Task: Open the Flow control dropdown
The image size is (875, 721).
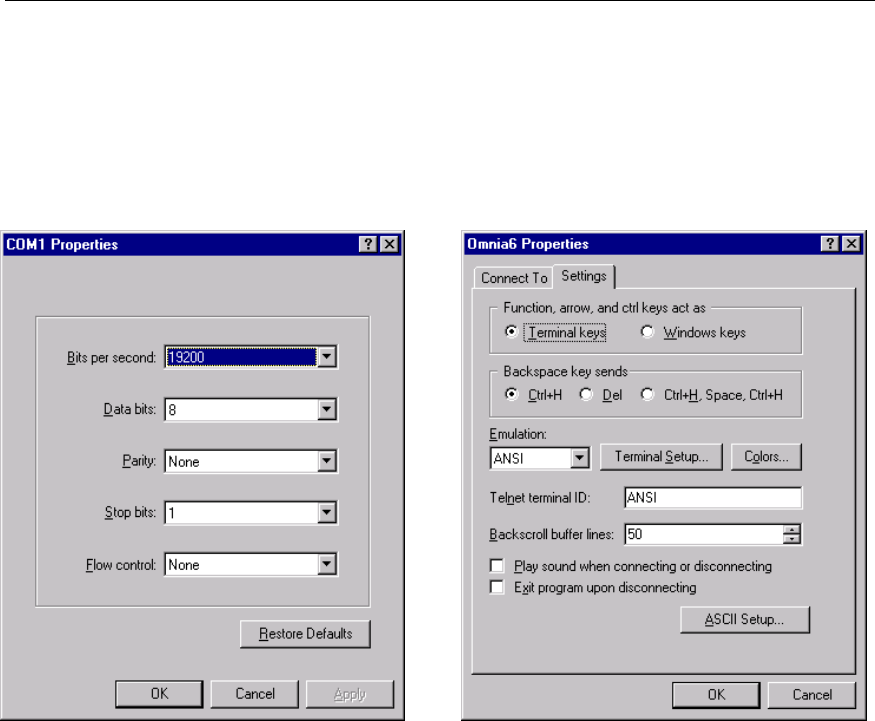Action: pyautogui.click(x=327, y=564)
